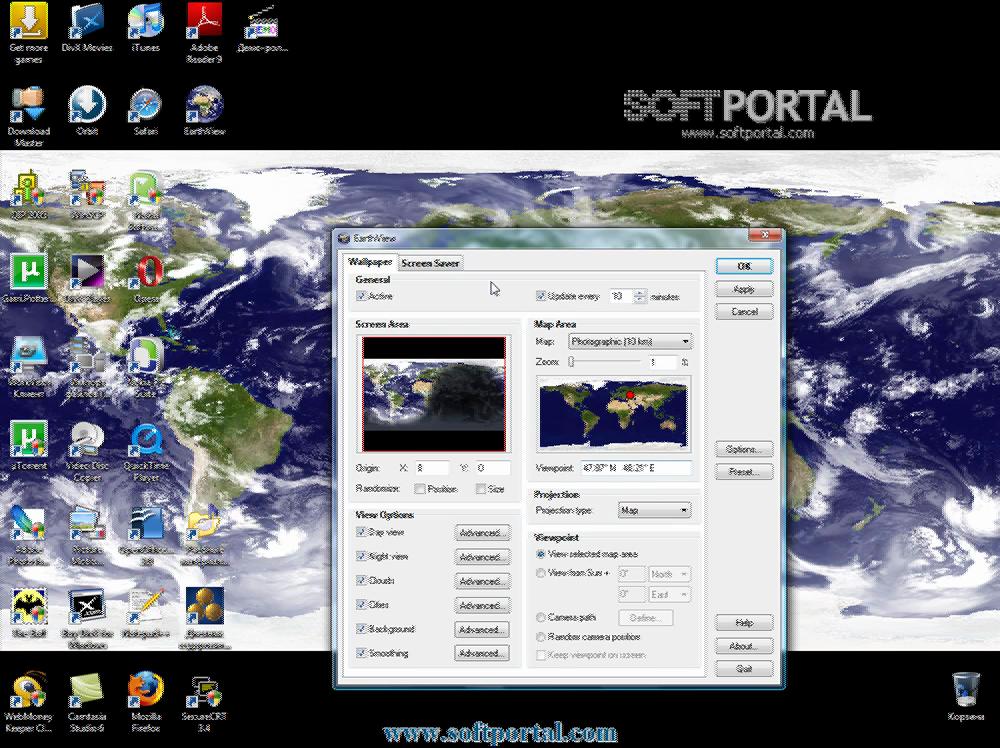Screen dimensions: 1000x748
Task: Select View selected map area radio
Action: click(x=541, y=554)
